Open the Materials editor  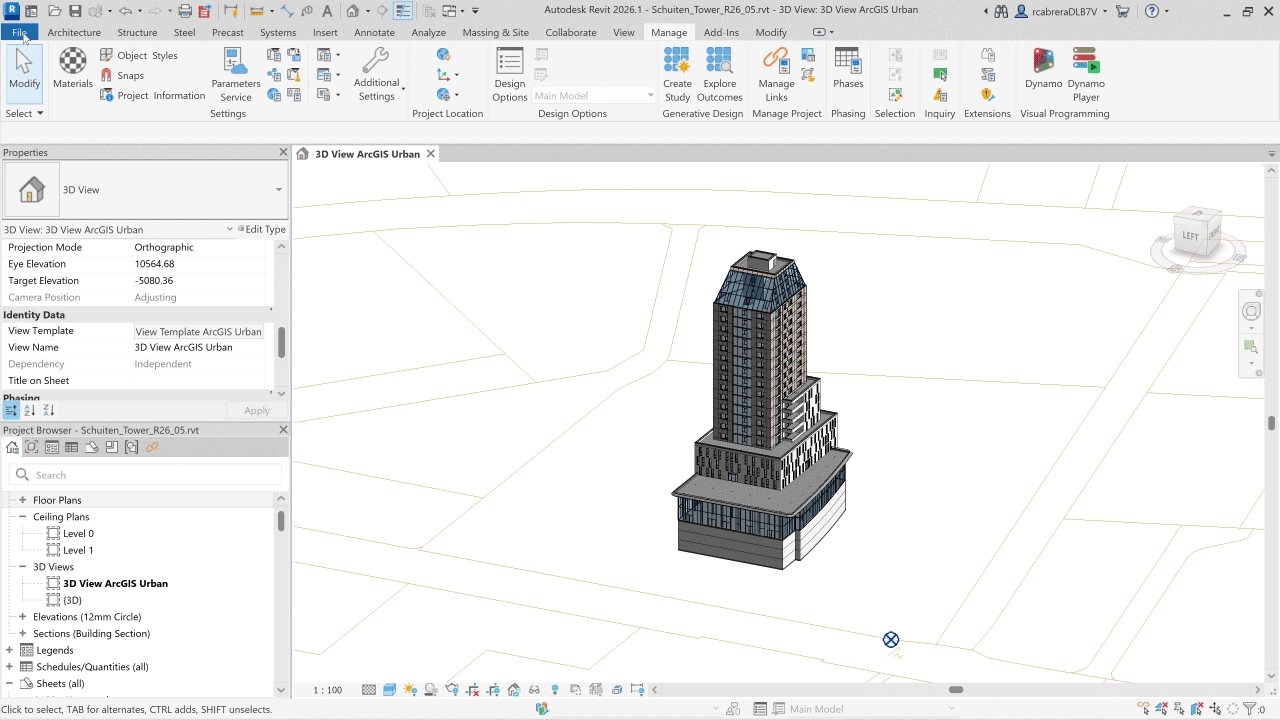(x=72, y=68)
